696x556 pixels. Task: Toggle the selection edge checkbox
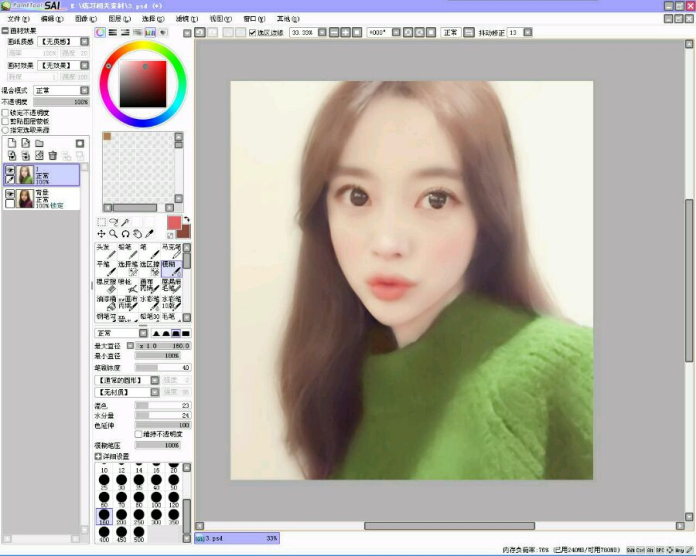click(x=252, y=32)
